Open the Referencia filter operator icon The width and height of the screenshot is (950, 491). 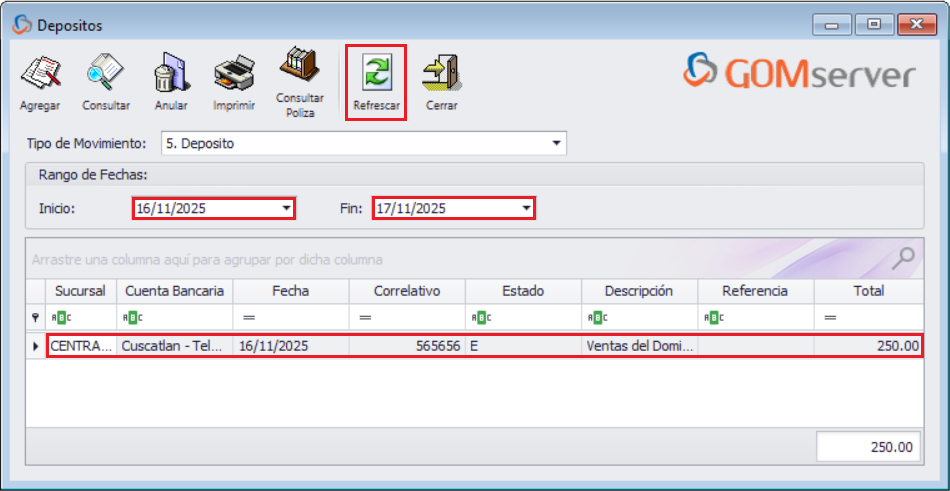point(714,317)
